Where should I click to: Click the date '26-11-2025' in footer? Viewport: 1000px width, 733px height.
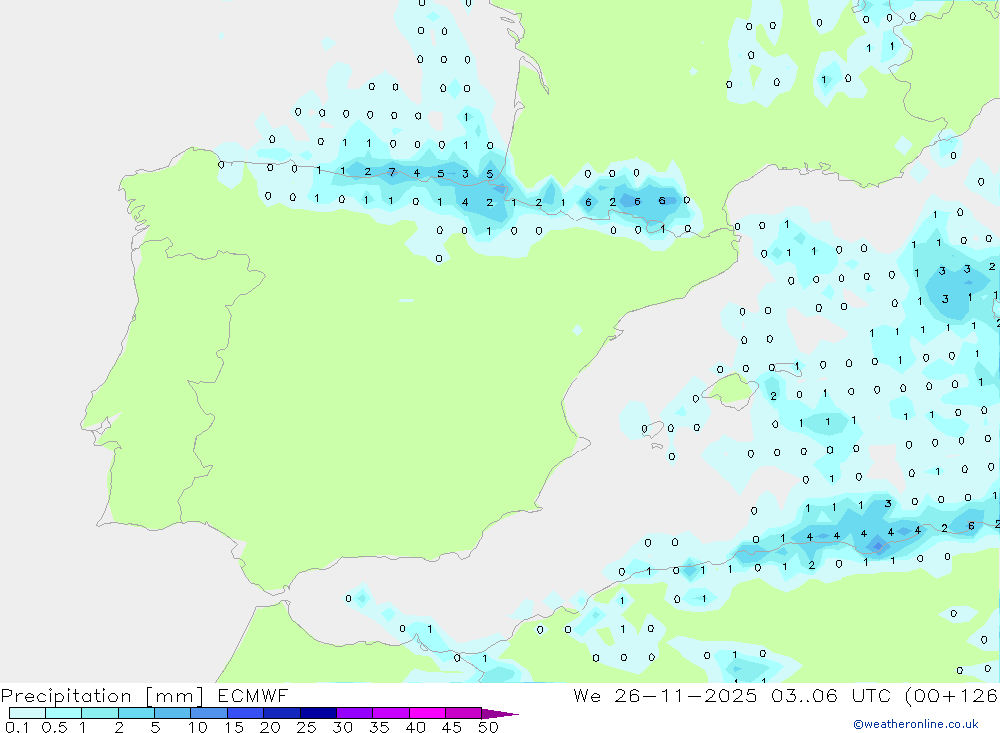(x=686, y=696)
